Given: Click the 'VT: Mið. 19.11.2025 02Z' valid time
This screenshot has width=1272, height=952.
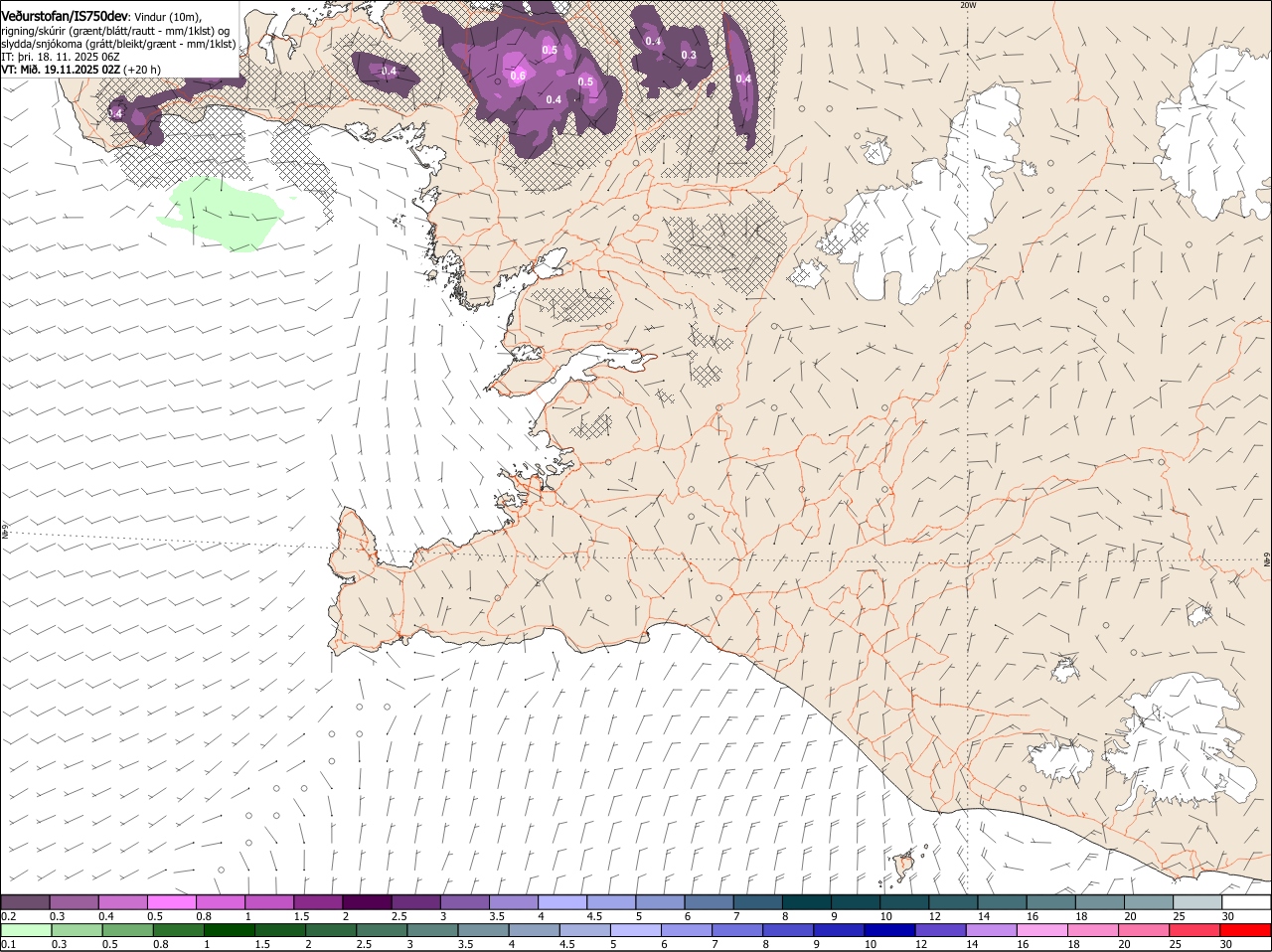Looking at the screenshot, I should (x=61, y=70).
